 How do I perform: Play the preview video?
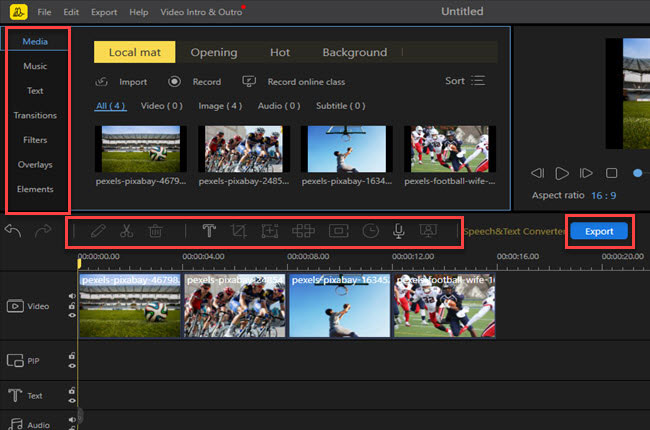click(x=562, y=173)
